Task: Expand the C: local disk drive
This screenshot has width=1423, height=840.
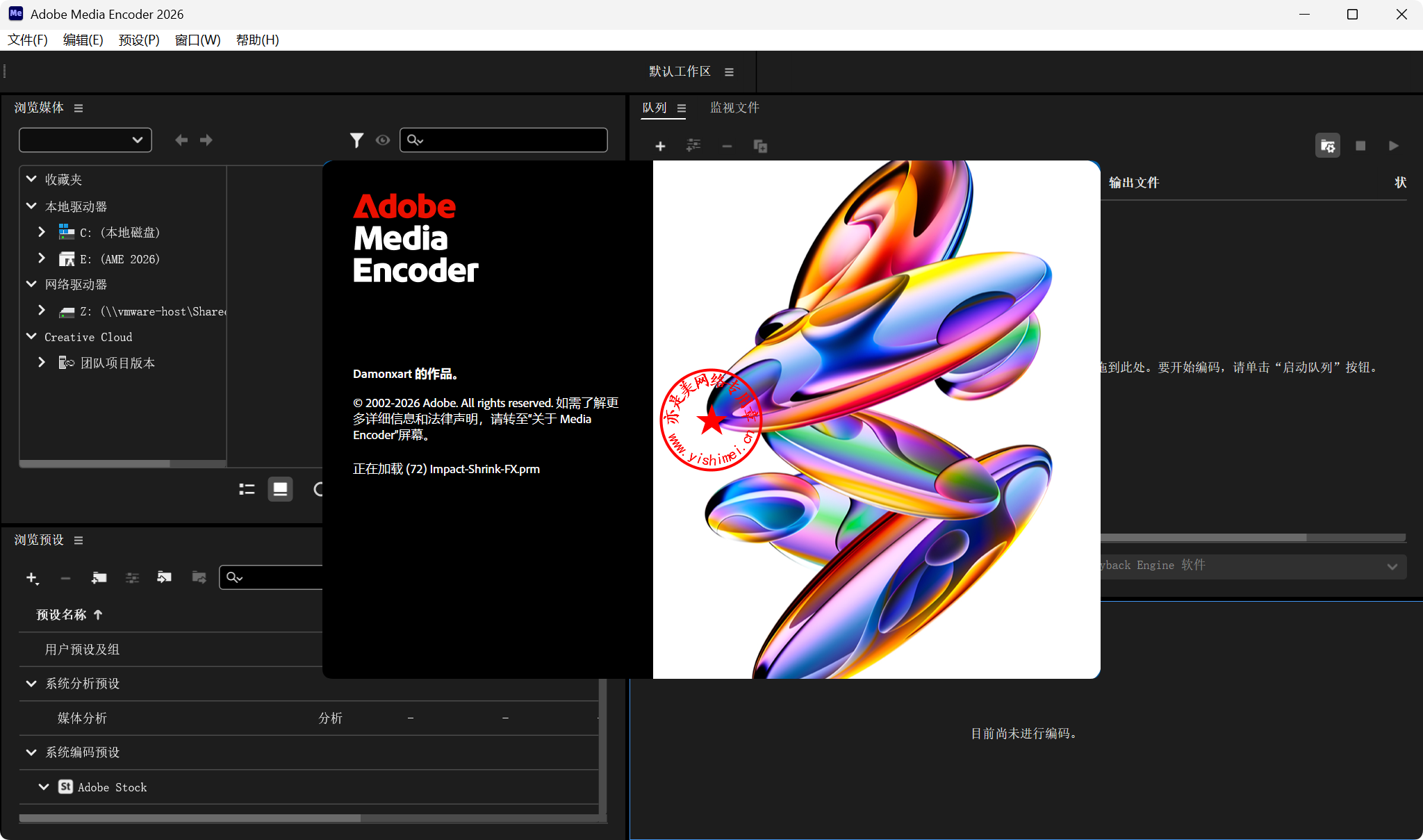Action: point(42,232)
